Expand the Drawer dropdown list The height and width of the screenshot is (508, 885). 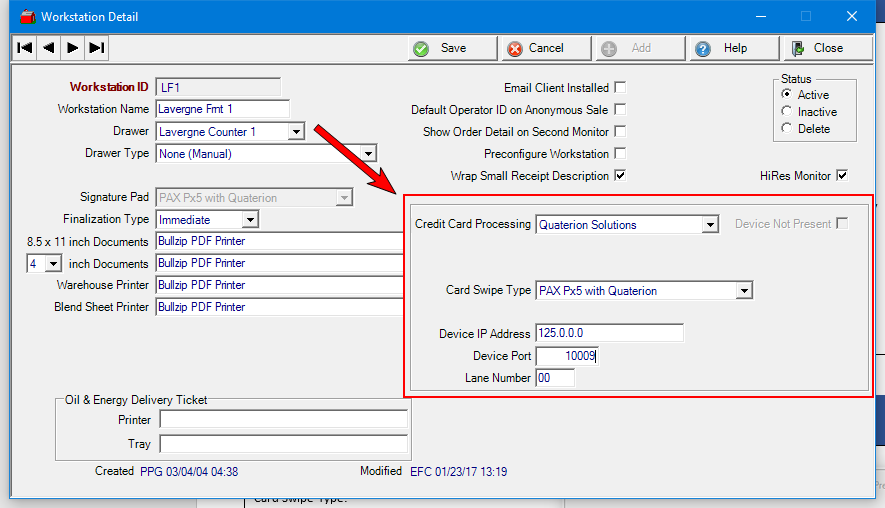point(296,132)
